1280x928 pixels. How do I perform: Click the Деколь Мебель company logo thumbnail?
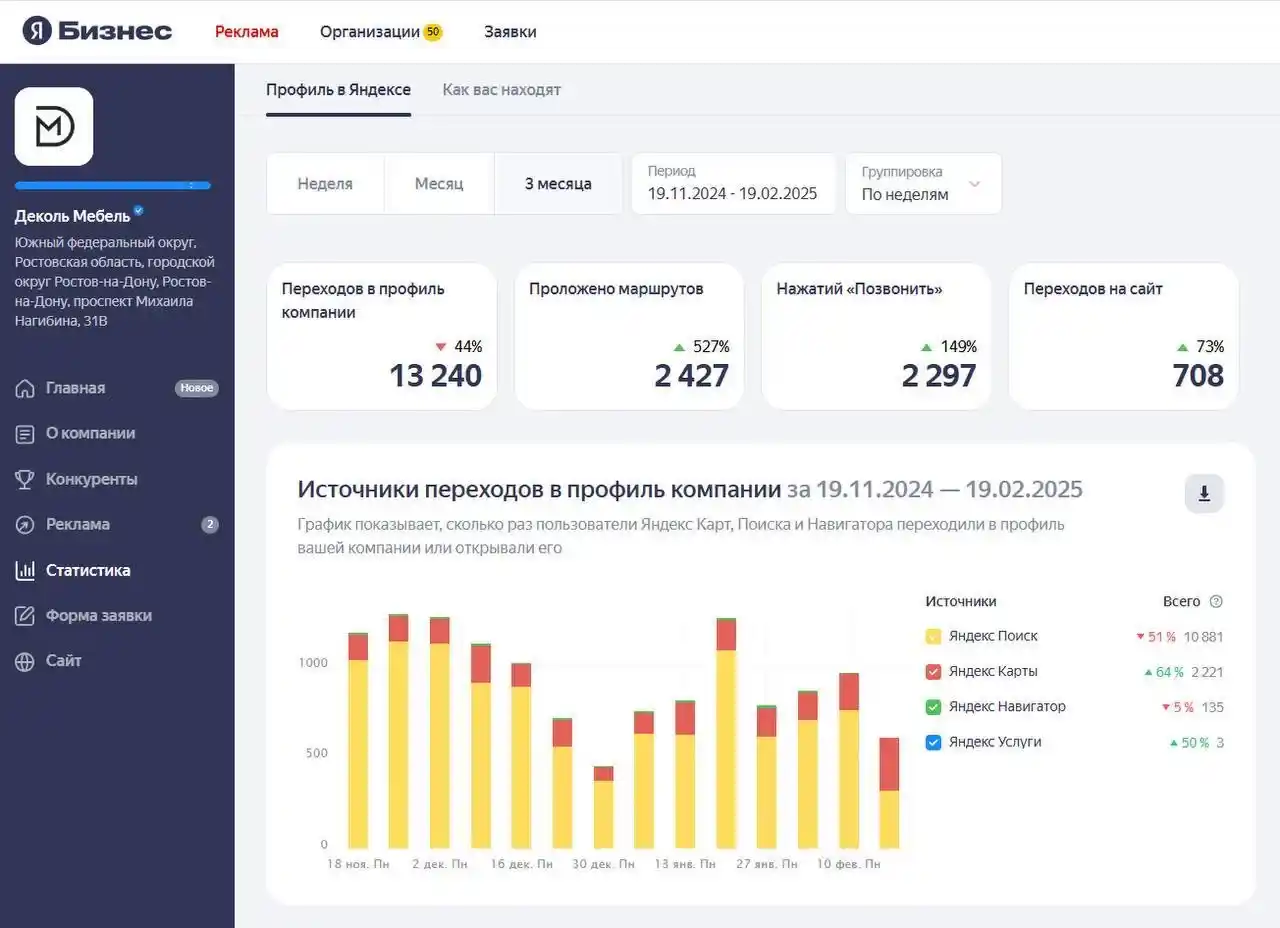[54, 126]
